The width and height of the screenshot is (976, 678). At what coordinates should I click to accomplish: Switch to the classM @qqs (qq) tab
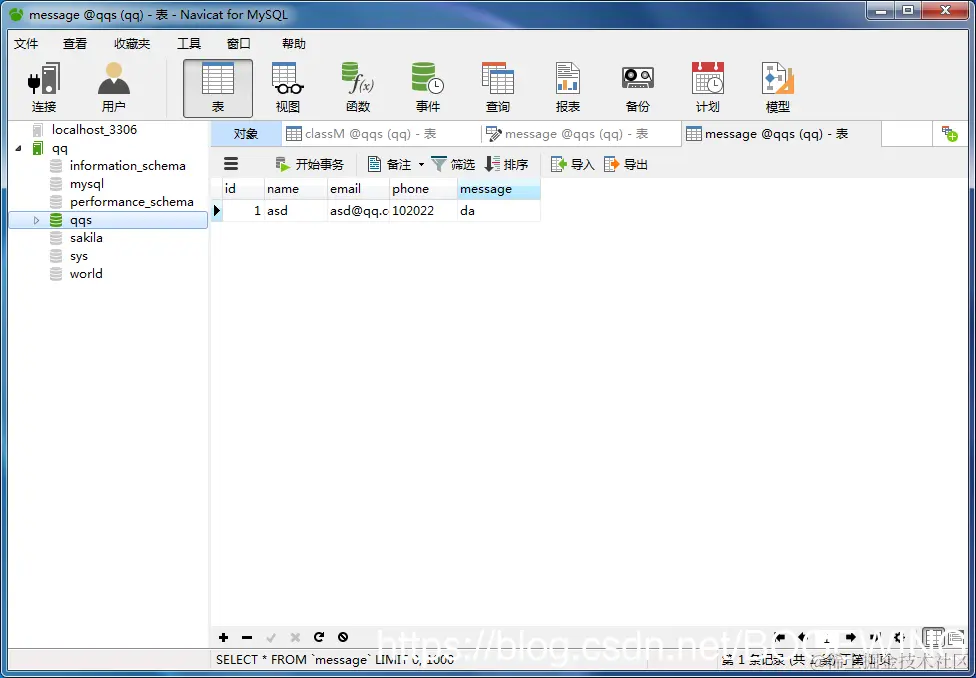pyautogui.click(x=381, y=134)
